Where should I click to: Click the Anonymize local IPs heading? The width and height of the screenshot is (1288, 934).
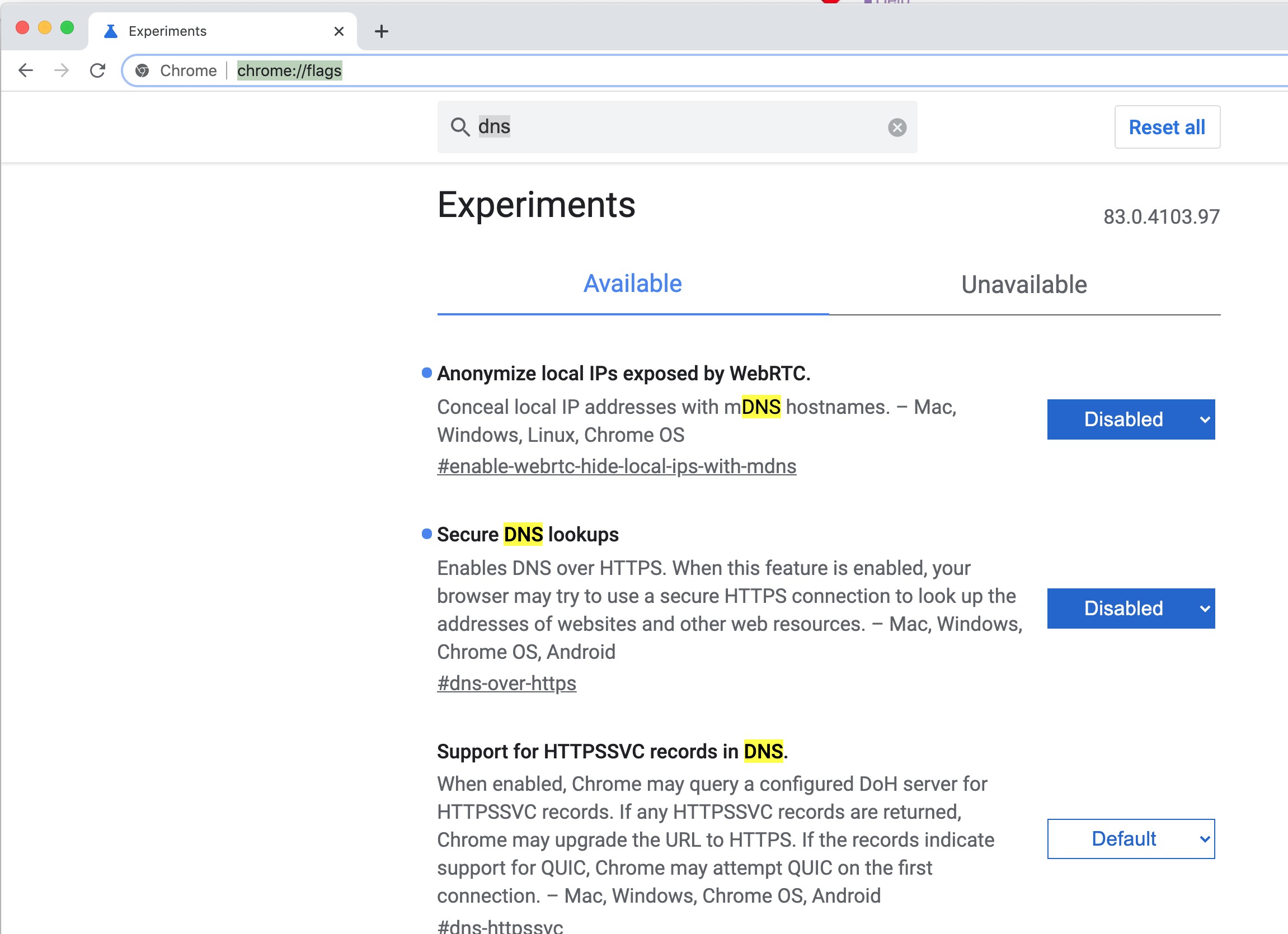coord(623,374)
